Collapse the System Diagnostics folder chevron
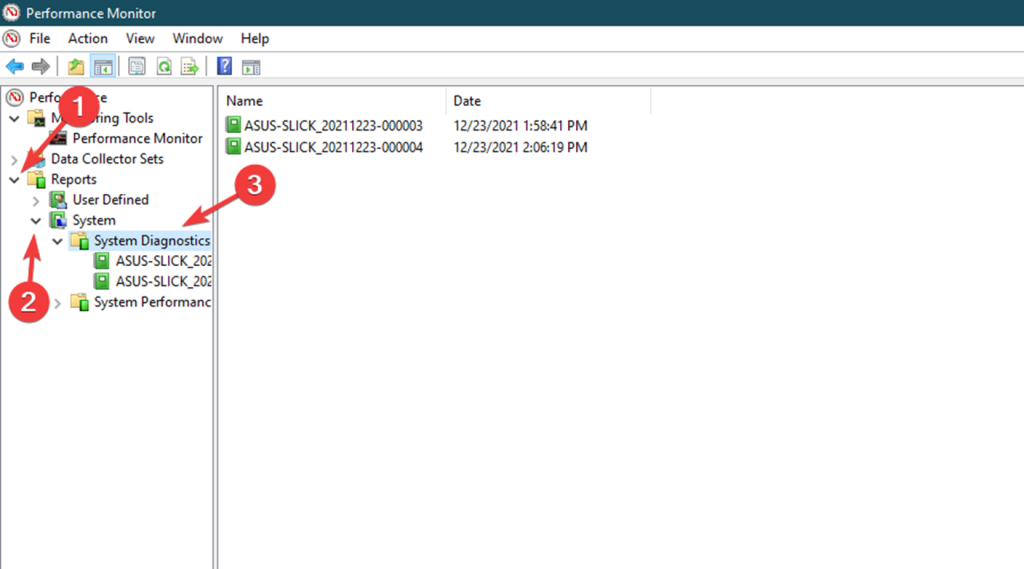This screenshot has width=1024, height=569. click(57, 241)
